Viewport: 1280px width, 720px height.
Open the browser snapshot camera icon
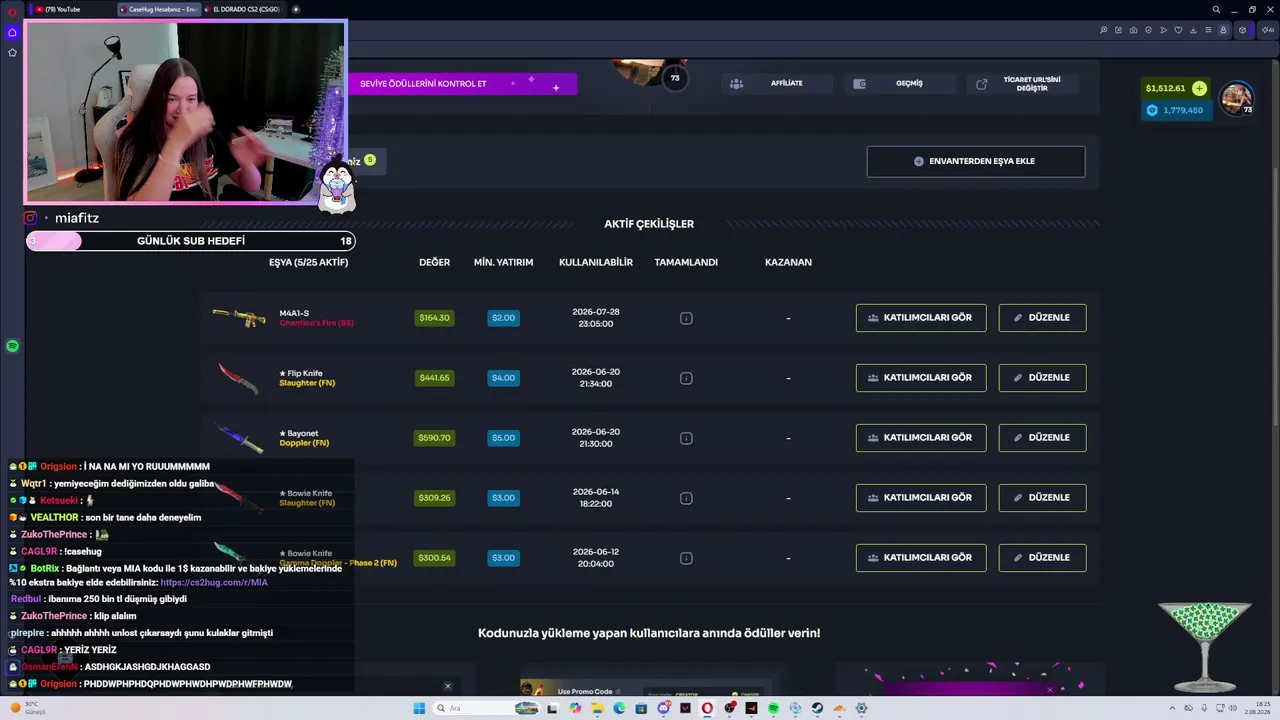click(x=1134, y=30)
